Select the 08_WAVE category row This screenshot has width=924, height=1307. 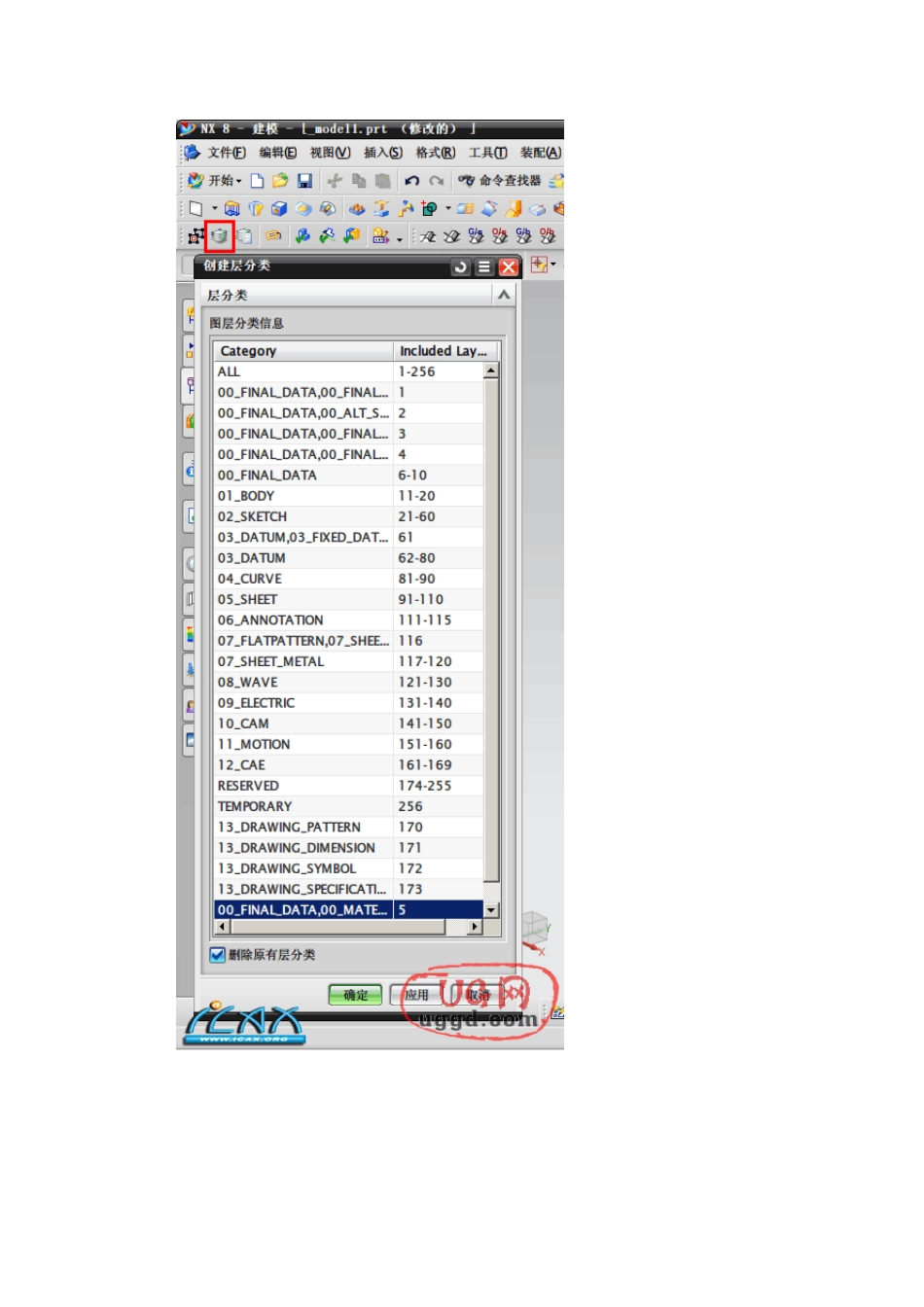[x=349, y=683]
